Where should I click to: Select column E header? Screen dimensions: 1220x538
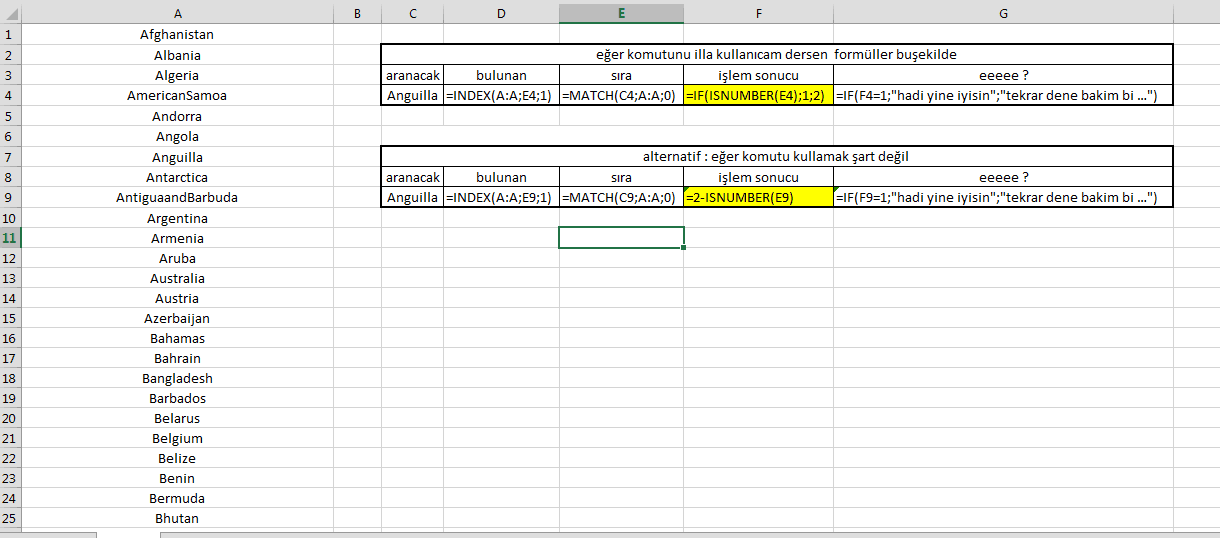pyautogui.click(x=621, y=13)
